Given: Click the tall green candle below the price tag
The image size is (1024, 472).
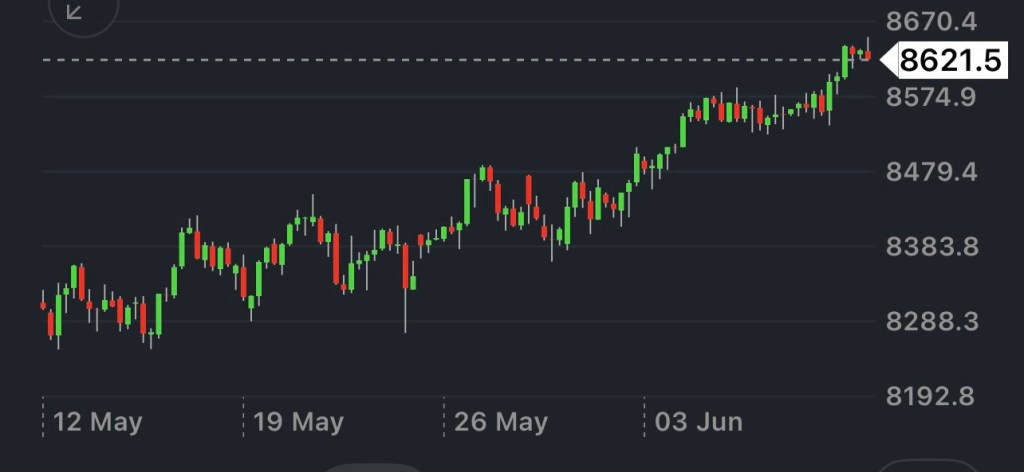Looking at the screenshot, I should click(x=845, y=62).
